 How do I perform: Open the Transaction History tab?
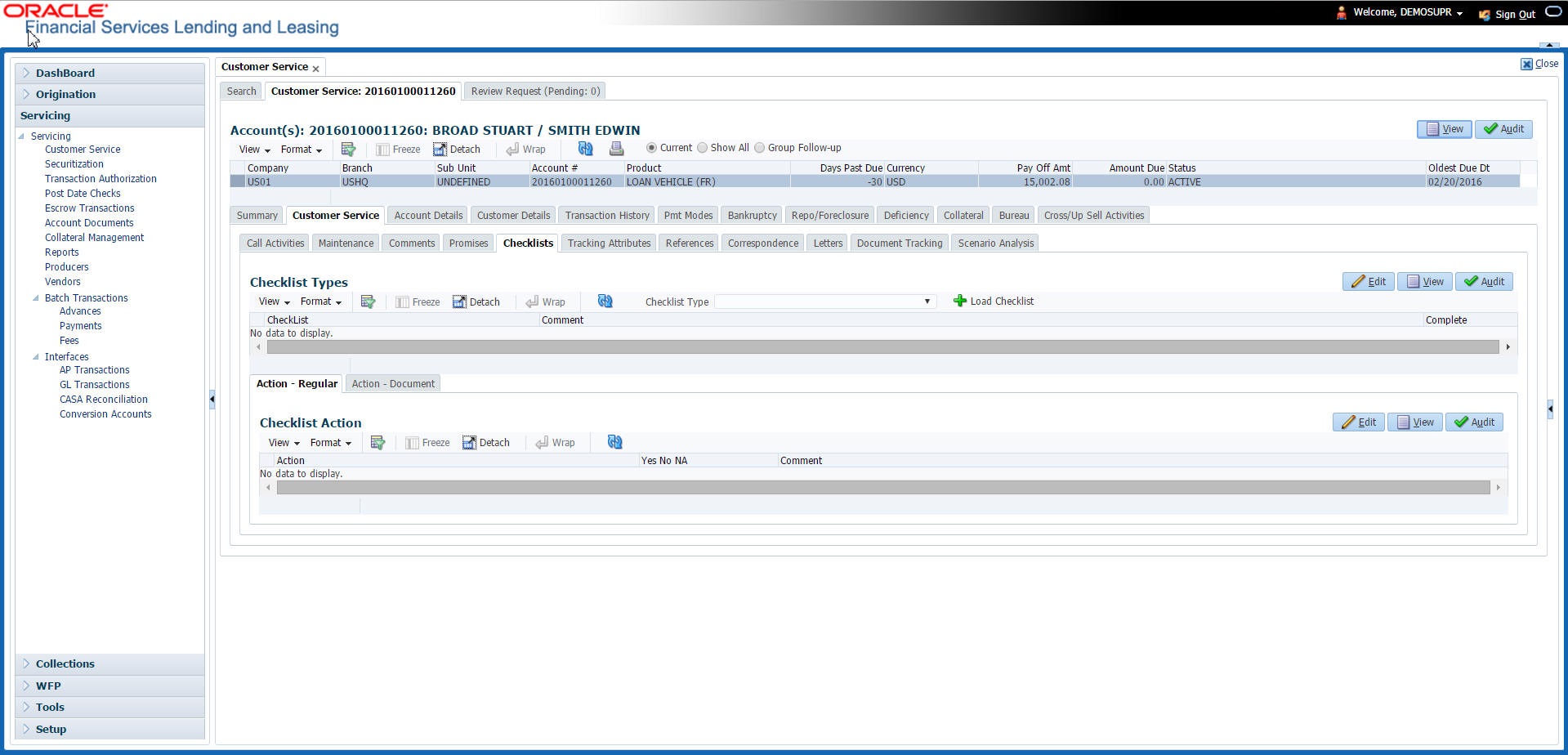pyautogui.click(x=607, y=215)
